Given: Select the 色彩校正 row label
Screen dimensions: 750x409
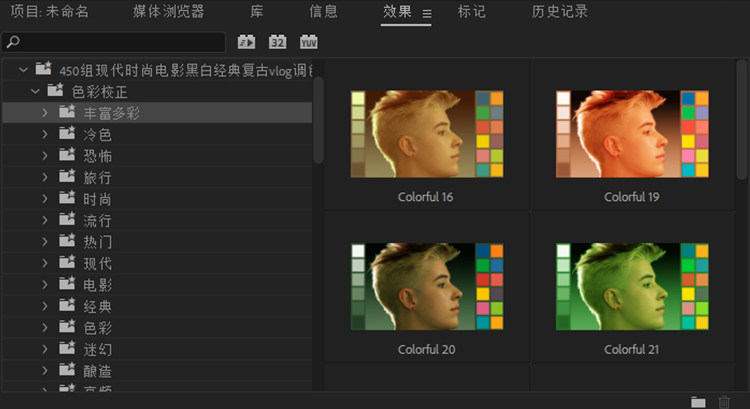Looking at the screenshot, I should click(99, 91).
